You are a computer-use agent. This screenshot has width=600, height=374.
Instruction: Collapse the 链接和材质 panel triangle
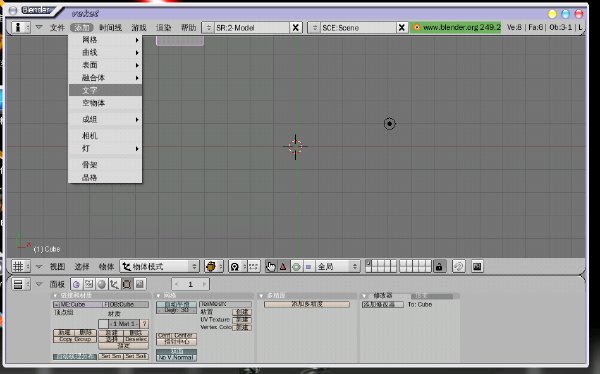(x=55, y=296)
